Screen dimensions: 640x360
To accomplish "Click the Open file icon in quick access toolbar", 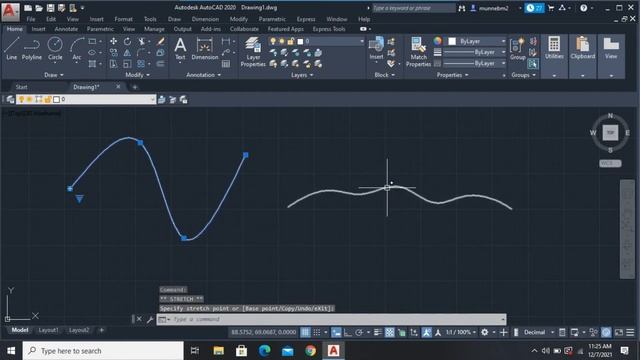I will point(39,8).
